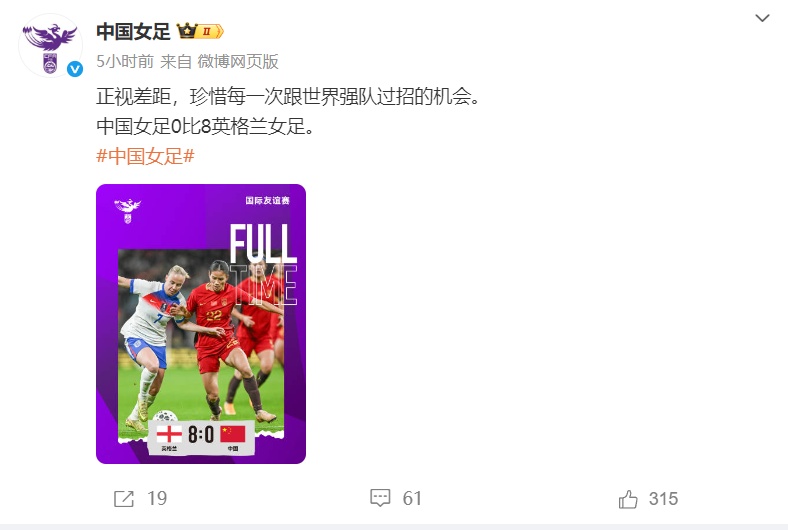Click the phoenix logo inside the poster
The height and width of the screenshot is (530, 788).
pos(128,210)
